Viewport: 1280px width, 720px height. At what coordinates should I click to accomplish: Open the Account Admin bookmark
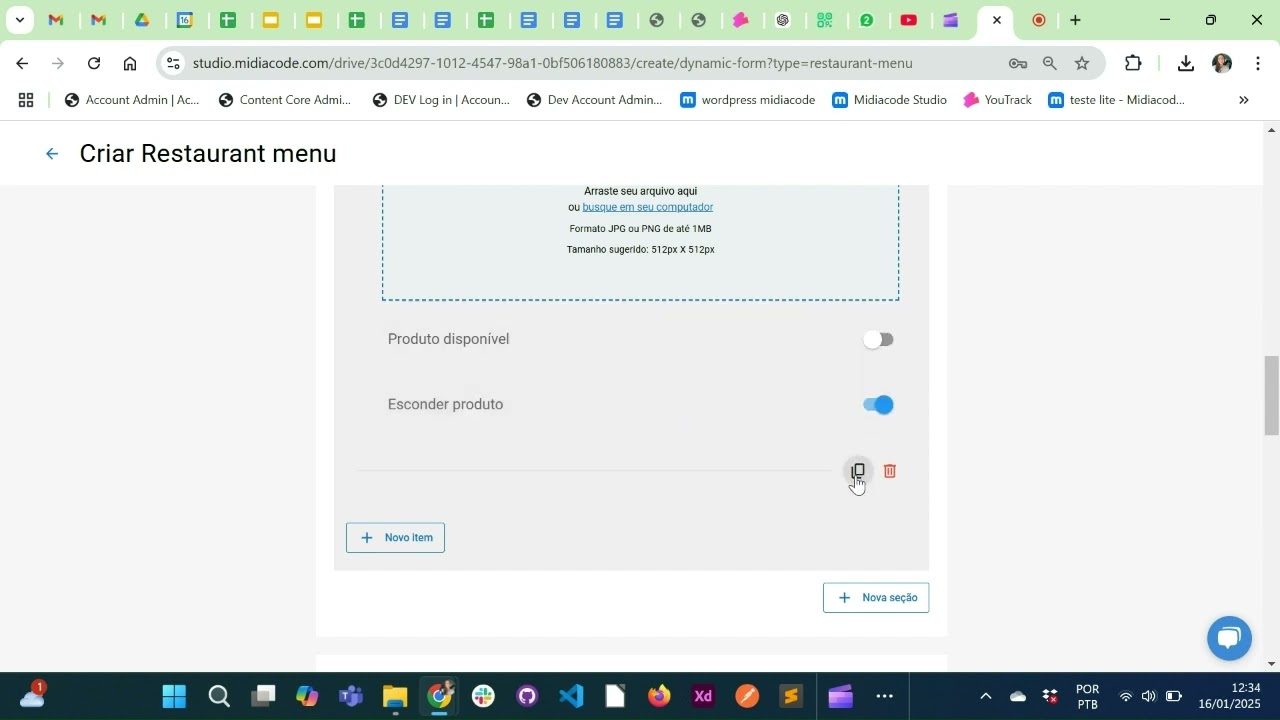pyautogui.click(x=132, y=100)
